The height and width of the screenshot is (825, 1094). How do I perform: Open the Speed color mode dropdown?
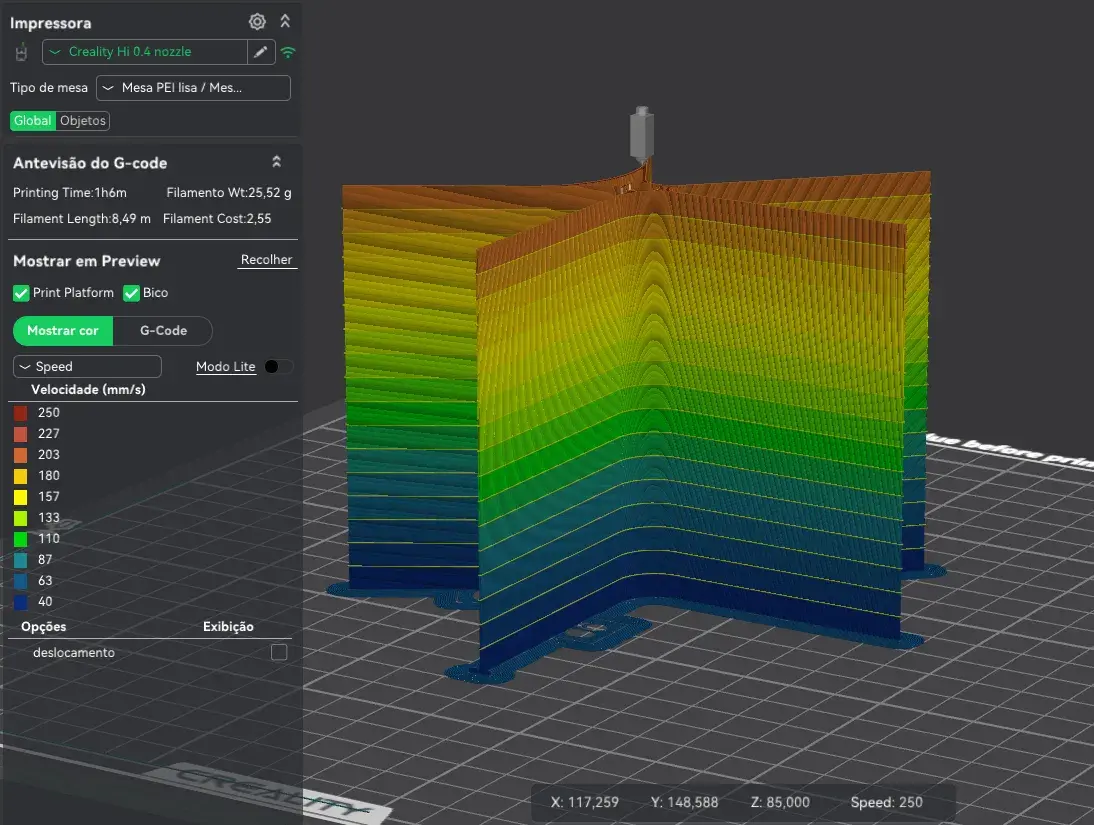click(x=87, y=366)
